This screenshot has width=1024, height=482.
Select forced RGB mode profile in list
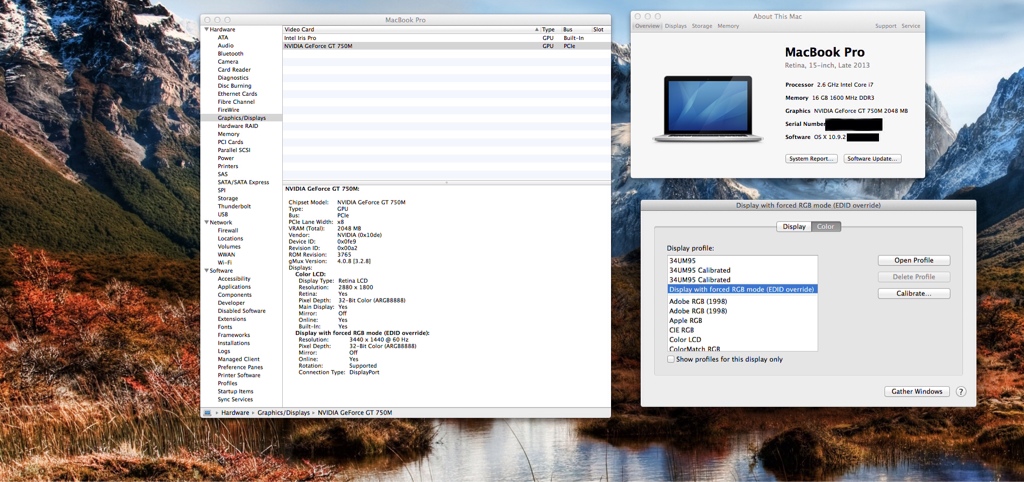742,289
